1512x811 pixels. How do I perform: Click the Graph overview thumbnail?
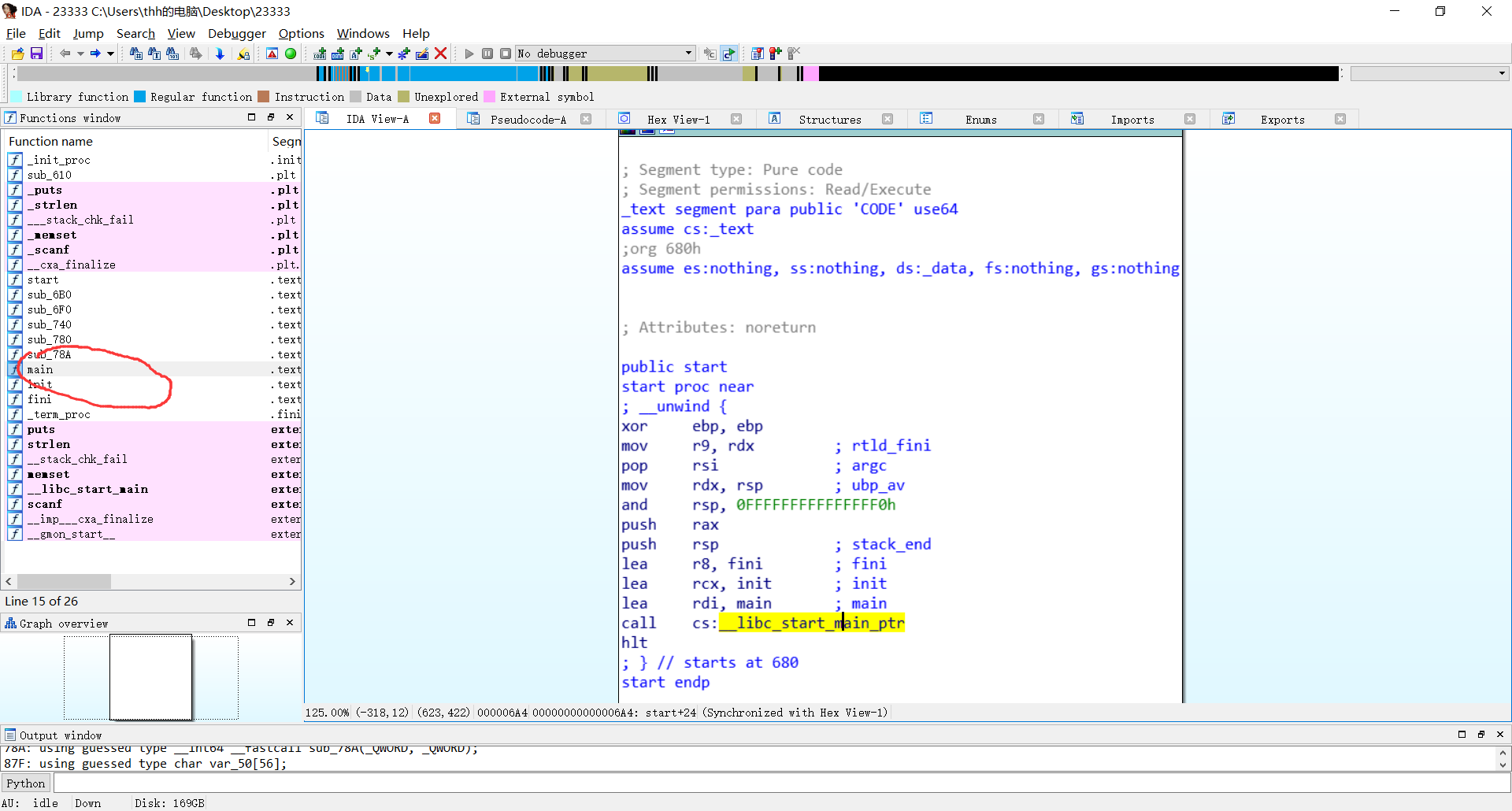pyautogui.click(x=151, y=677)
